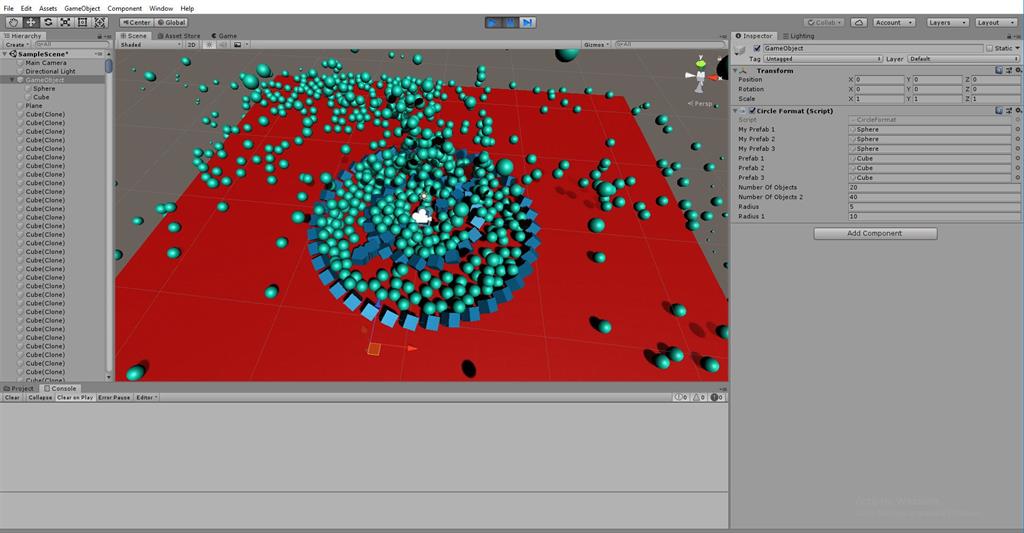Open Transform component gear settings
Image resolution: width=1024 pixels, height=533 pixels.
tap(1017, 71)
